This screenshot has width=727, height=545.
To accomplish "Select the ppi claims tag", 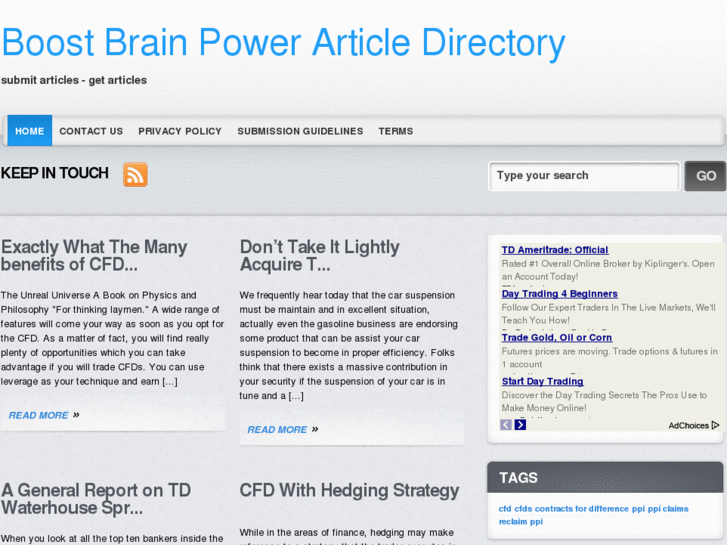I will [x=668, y=509].
